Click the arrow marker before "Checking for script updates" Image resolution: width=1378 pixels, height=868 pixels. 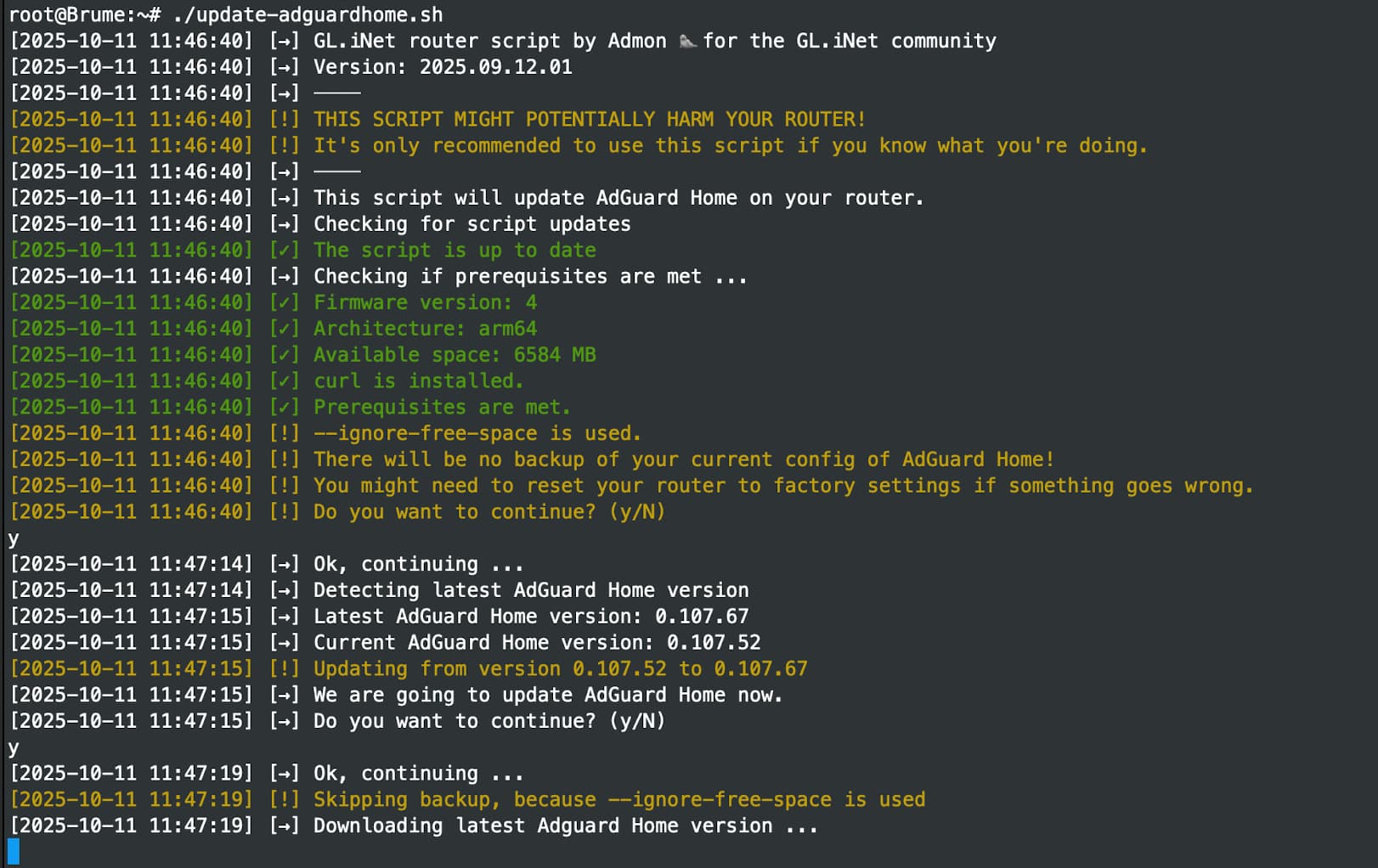(x=284, y=224)
